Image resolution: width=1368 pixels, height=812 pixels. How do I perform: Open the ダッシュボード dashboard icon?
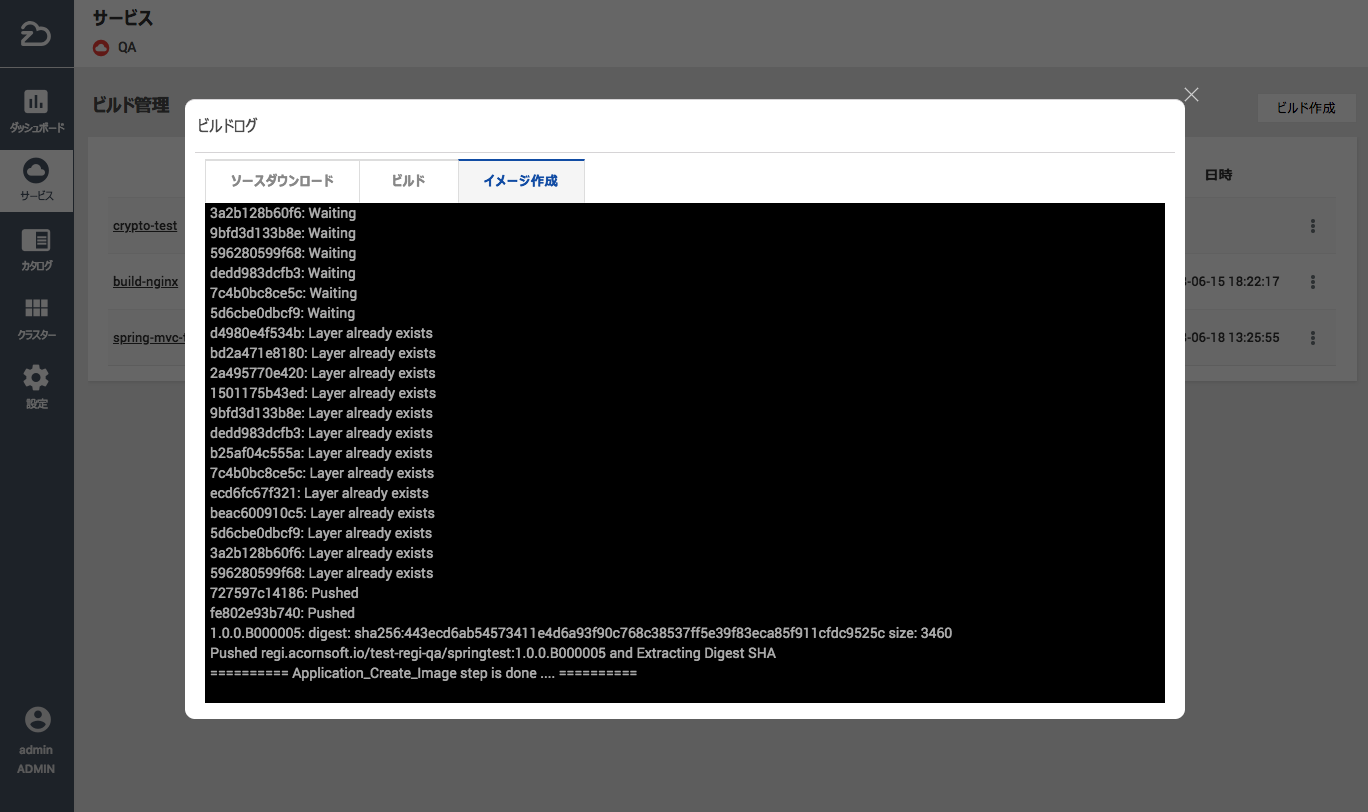tap(36, 102)
